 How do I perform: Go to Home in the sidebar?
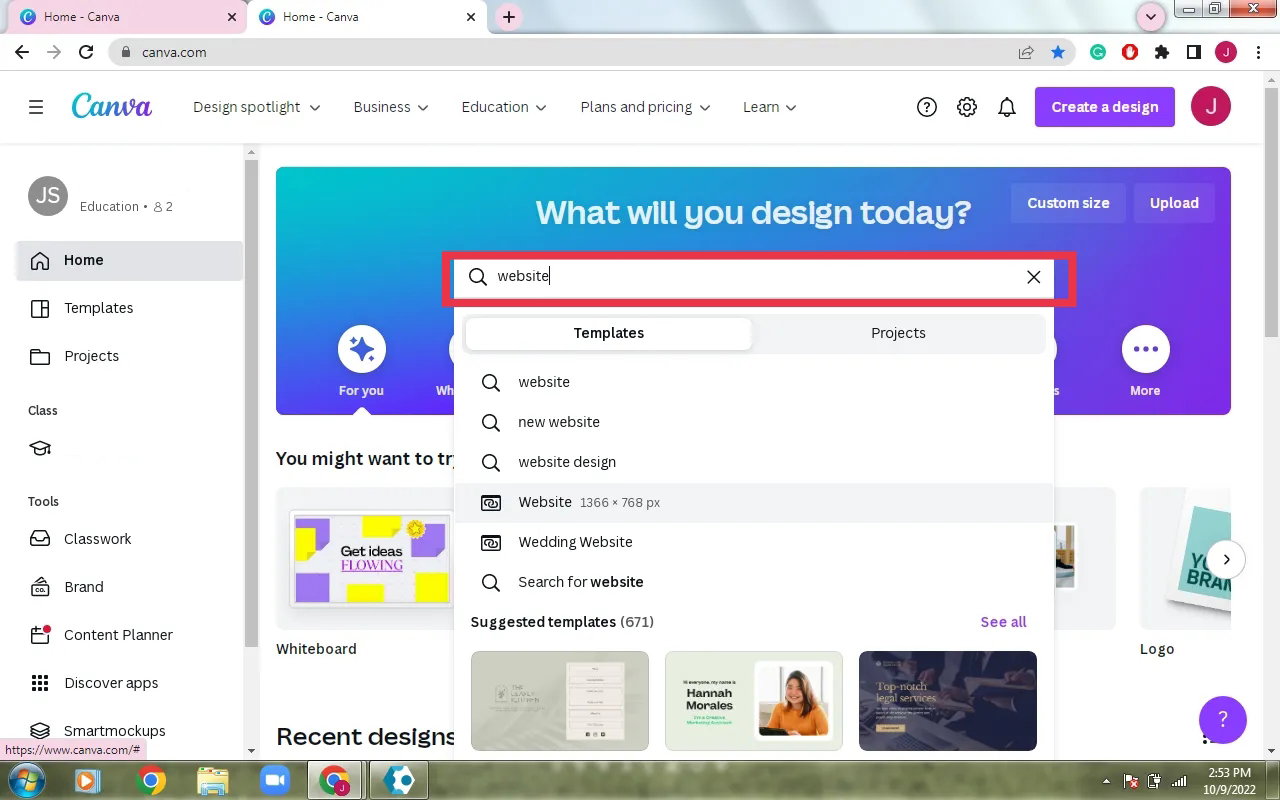tap(130, 260)
